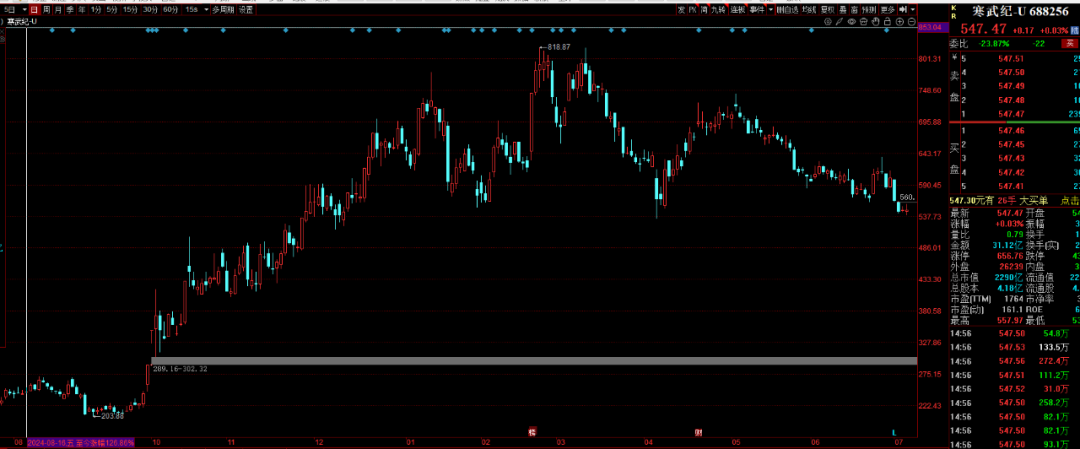
Task: Click the shop icon above the chart
Action: coord(864,22)
